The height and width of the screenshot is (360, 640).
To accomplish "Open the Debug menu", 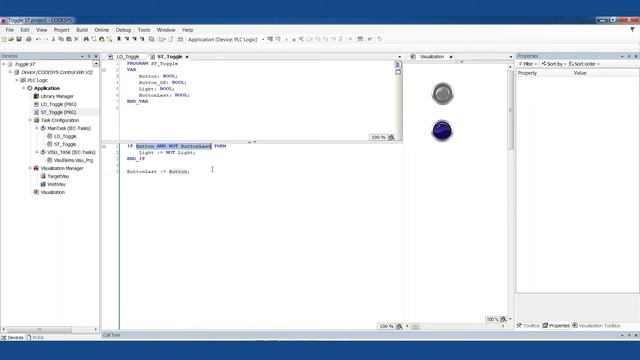I will (x=123, y=30).
